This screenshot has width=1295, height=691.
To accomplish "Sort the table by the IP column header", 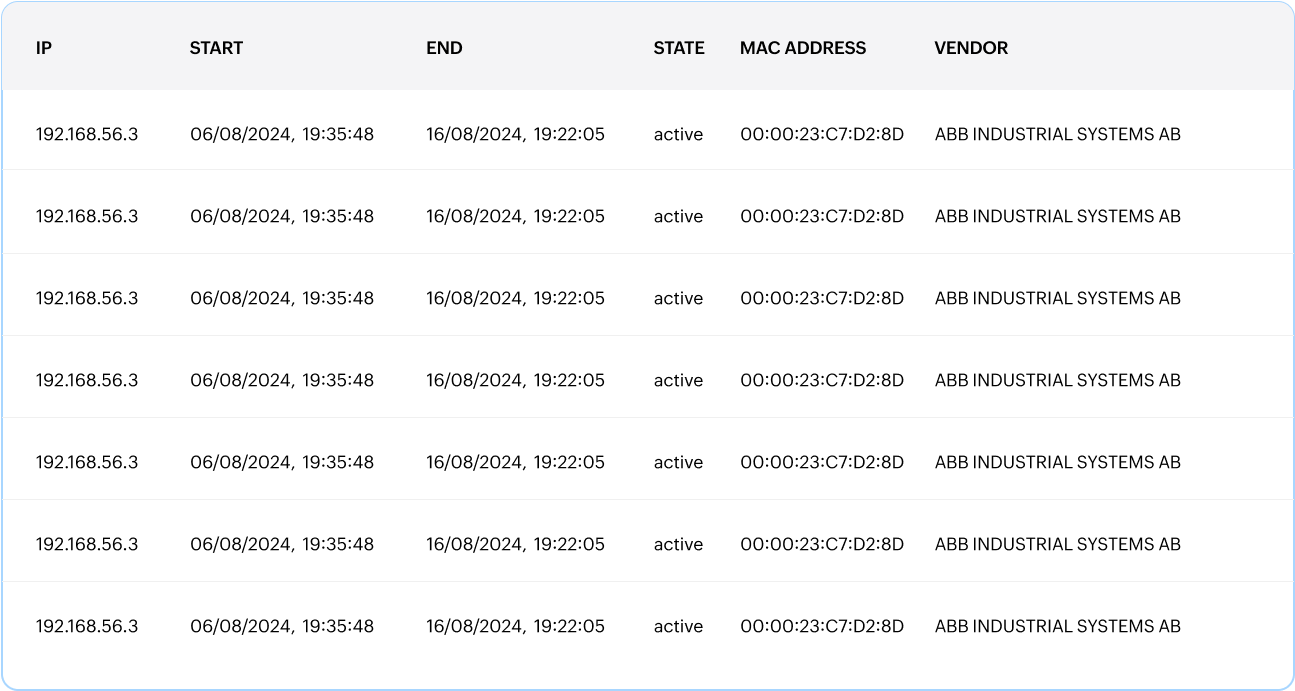I will click(44, 47).
